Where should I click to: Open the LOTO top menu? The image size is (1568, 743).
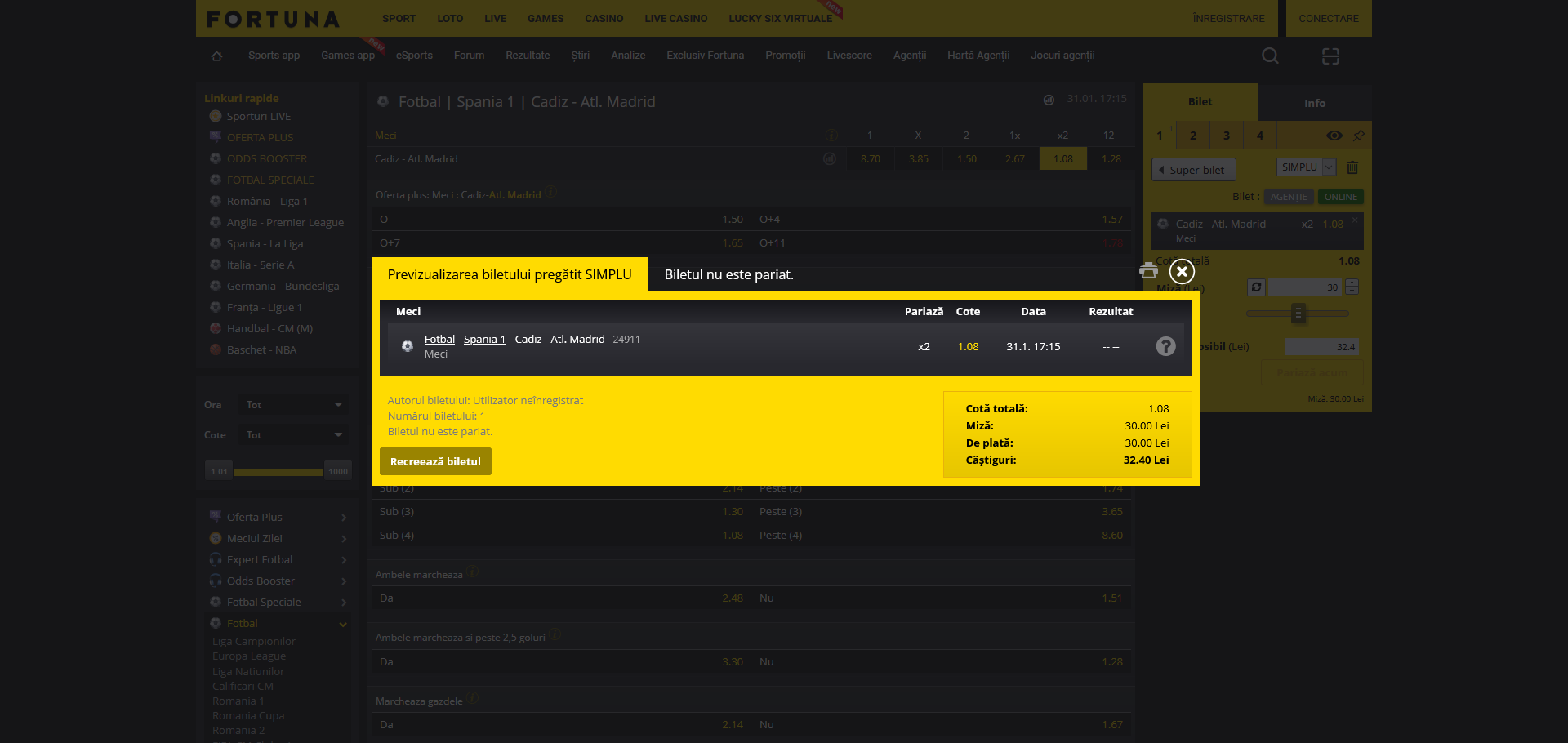click(450, 18)
